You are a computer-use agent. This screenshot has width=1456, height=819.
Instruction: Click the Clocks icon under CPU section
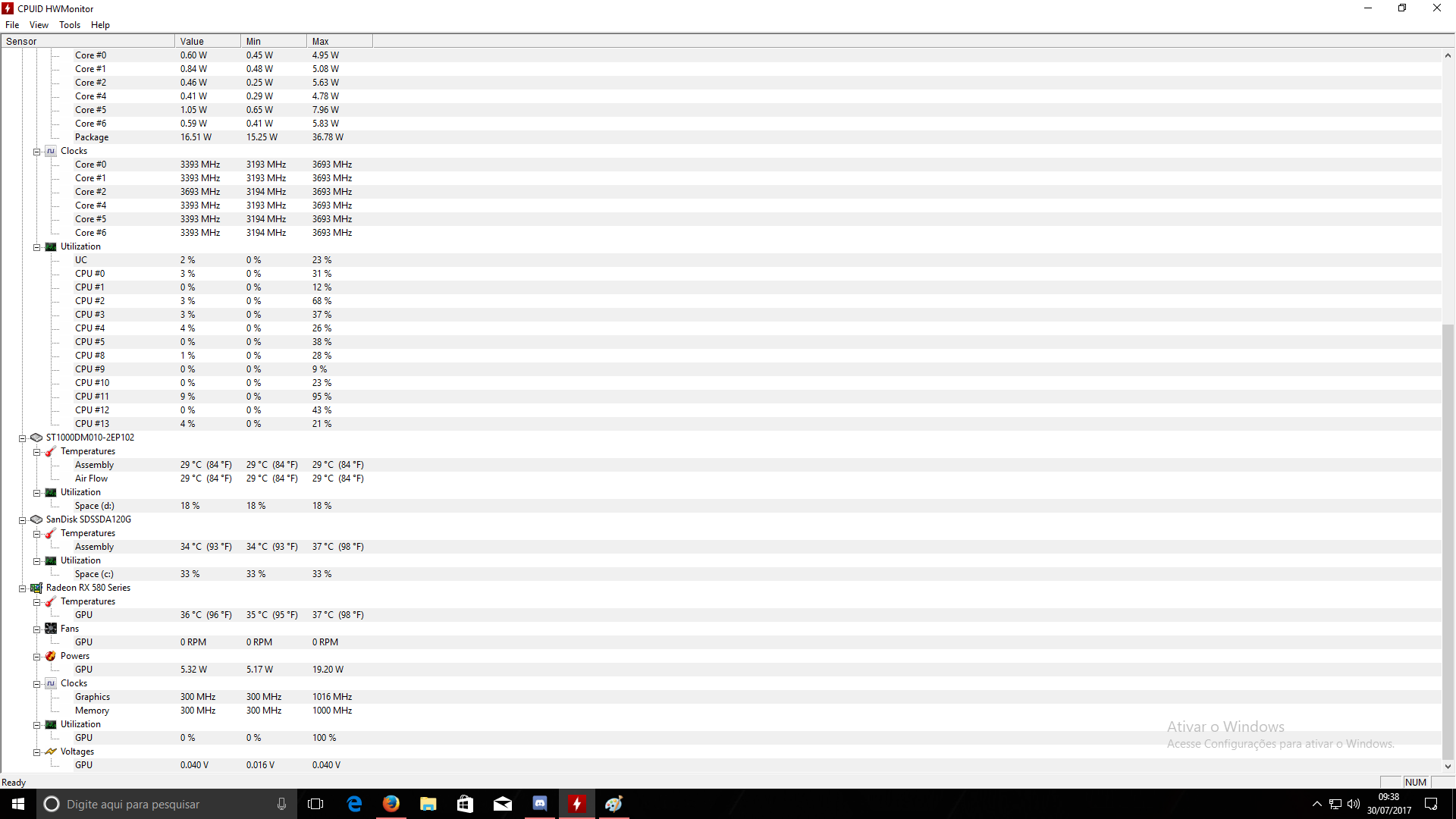tap(51, 151)
